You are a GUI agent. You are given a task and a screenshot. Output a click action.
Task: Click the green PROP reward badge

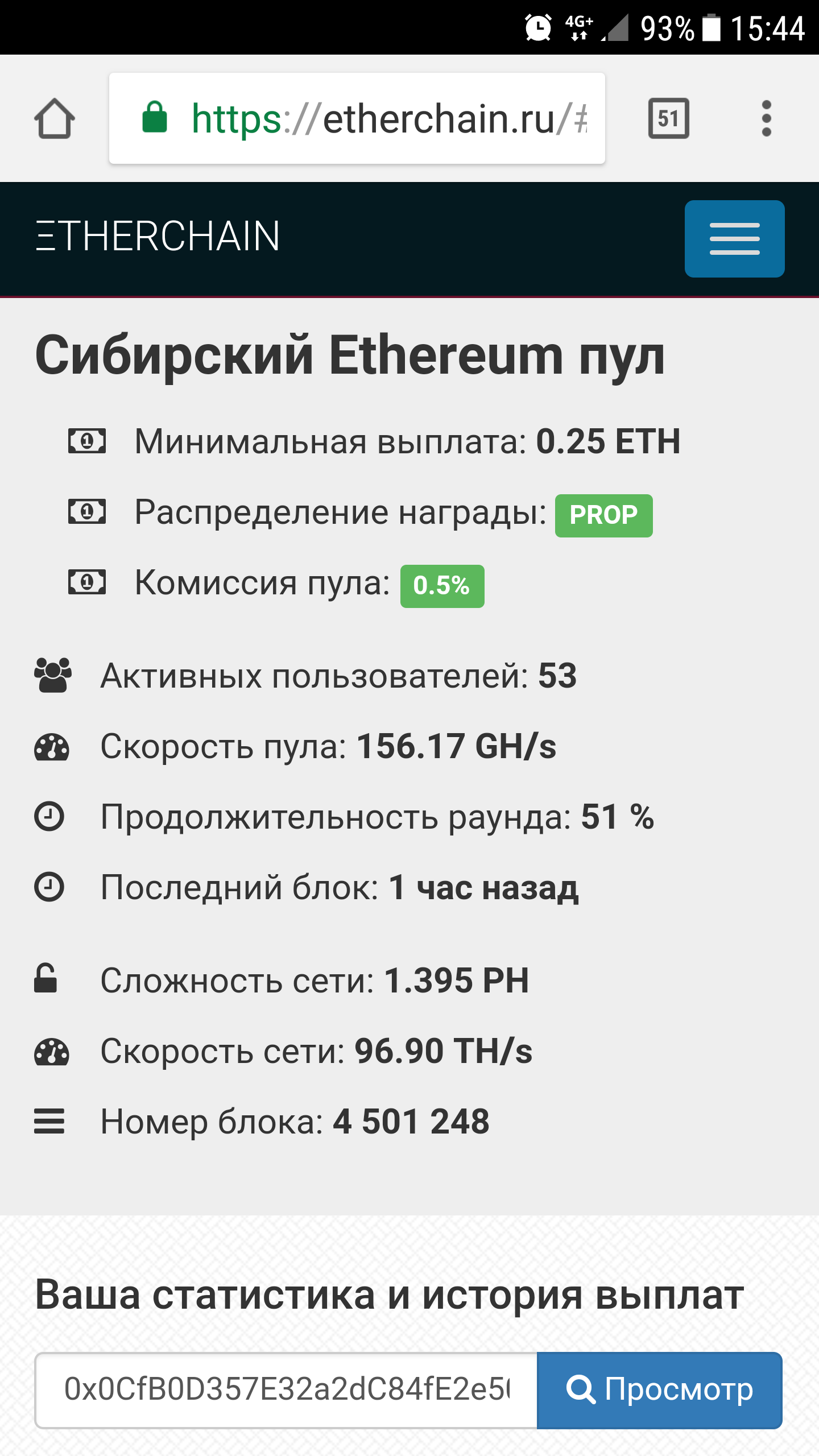(x=603, y=515)
